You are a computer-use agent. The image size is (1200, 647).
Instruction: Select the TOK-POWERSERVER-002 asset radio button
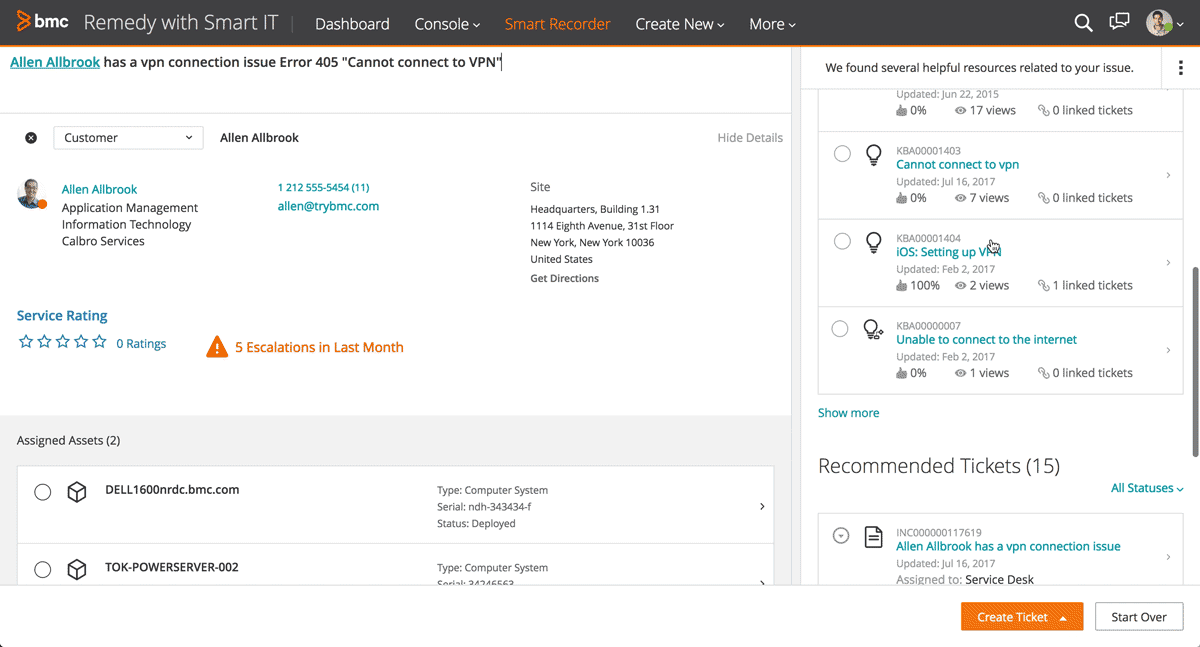pos(43,569)
